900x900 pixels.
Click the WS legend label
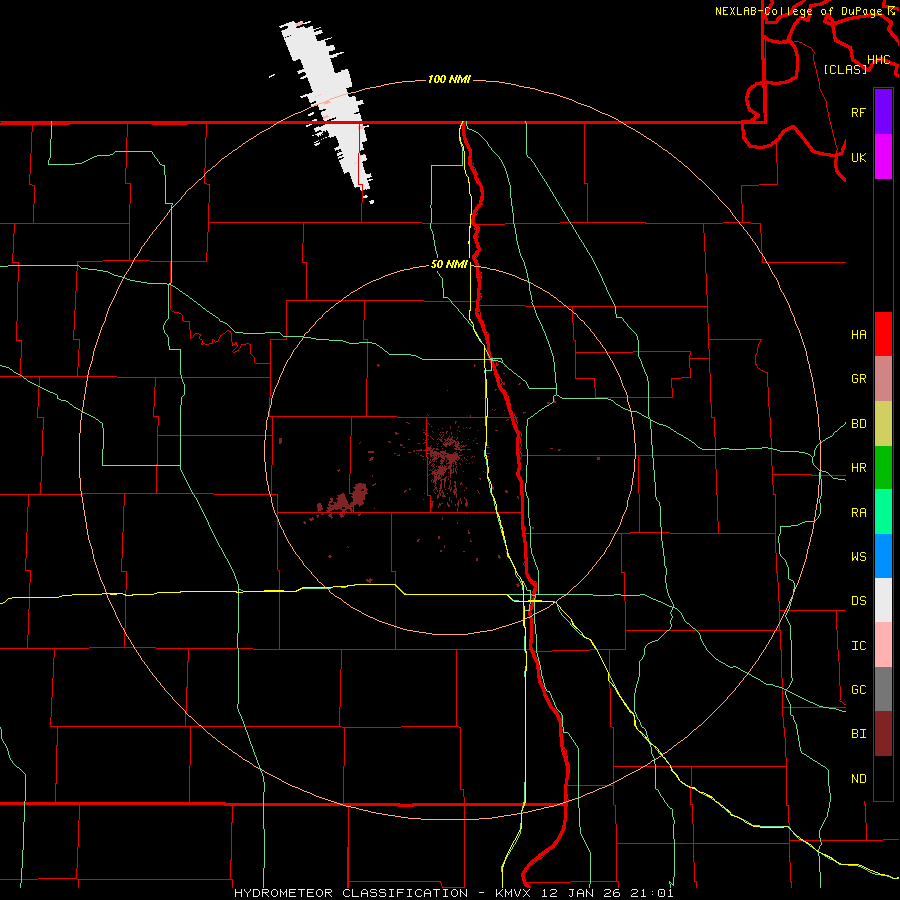pos(858,557)
